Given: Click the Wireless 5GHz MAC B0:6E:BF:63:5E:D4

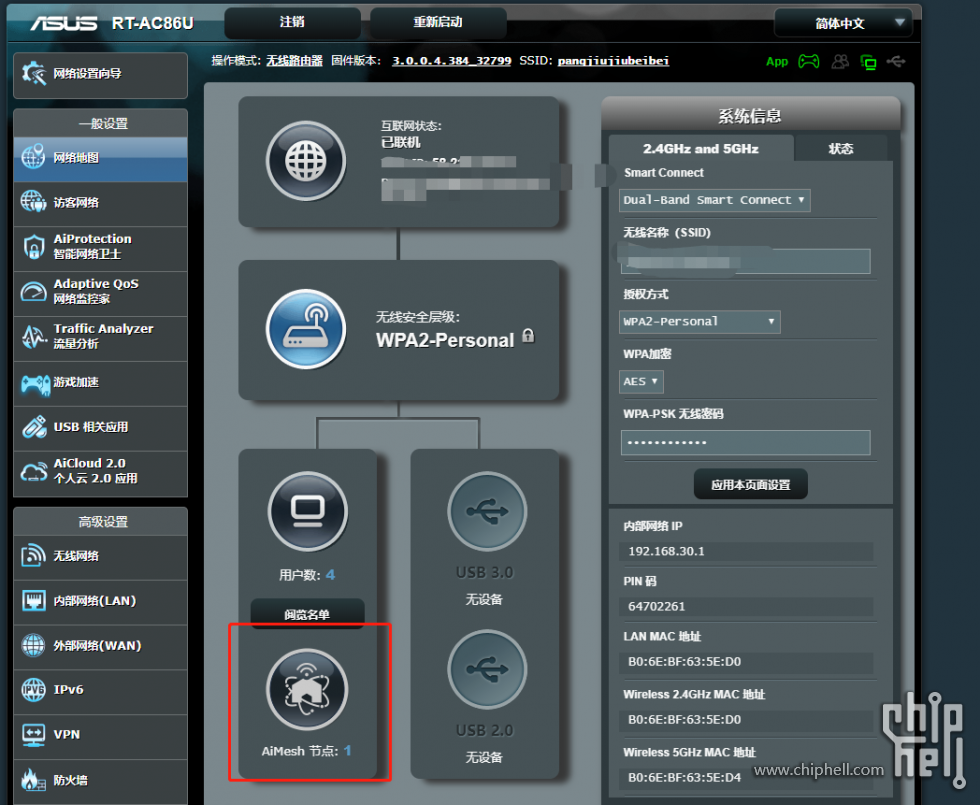Looking at the screenshot, I should pyautogui.click(x=684, y=777).
